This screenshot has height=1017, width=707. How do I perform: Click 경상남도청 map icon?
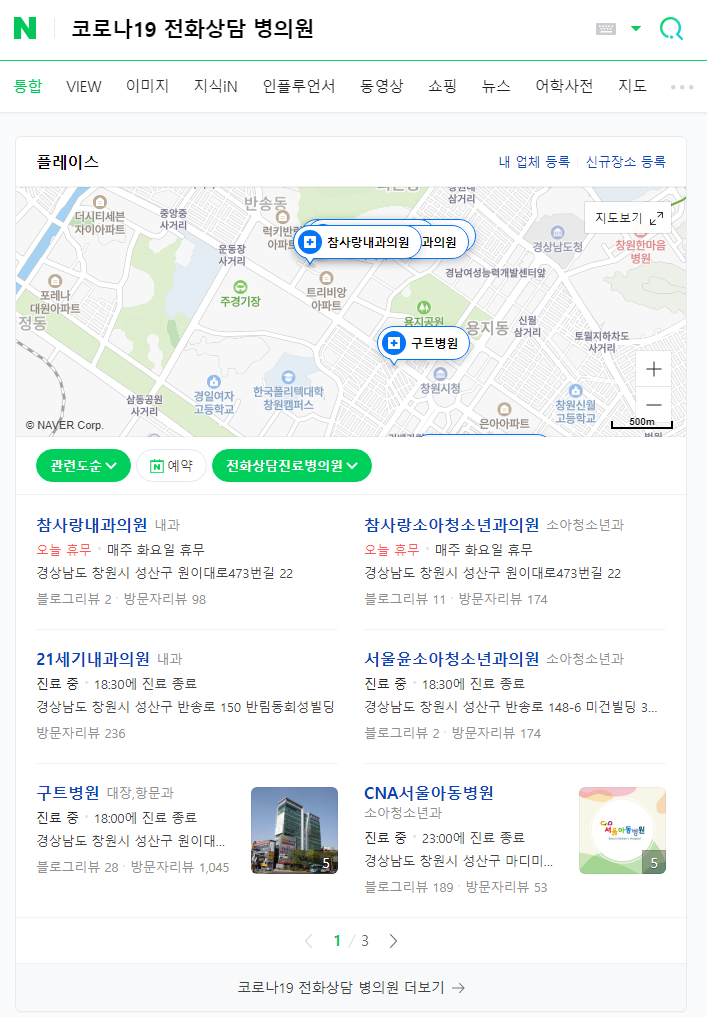tap(558, 232)
